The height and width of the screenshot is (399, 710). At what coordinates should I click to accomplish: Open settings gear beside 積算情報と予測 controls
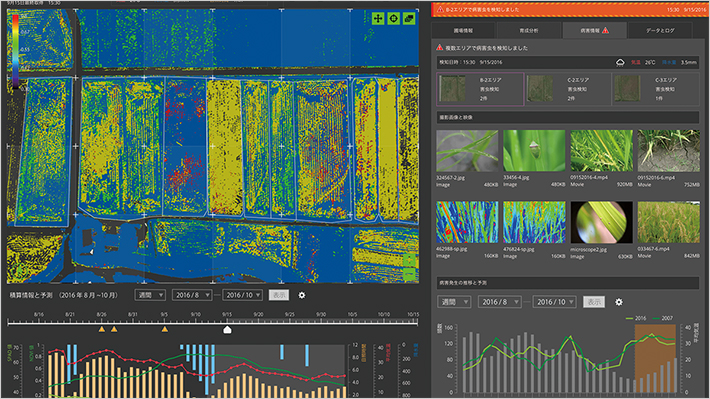click(x=302, y=295)
